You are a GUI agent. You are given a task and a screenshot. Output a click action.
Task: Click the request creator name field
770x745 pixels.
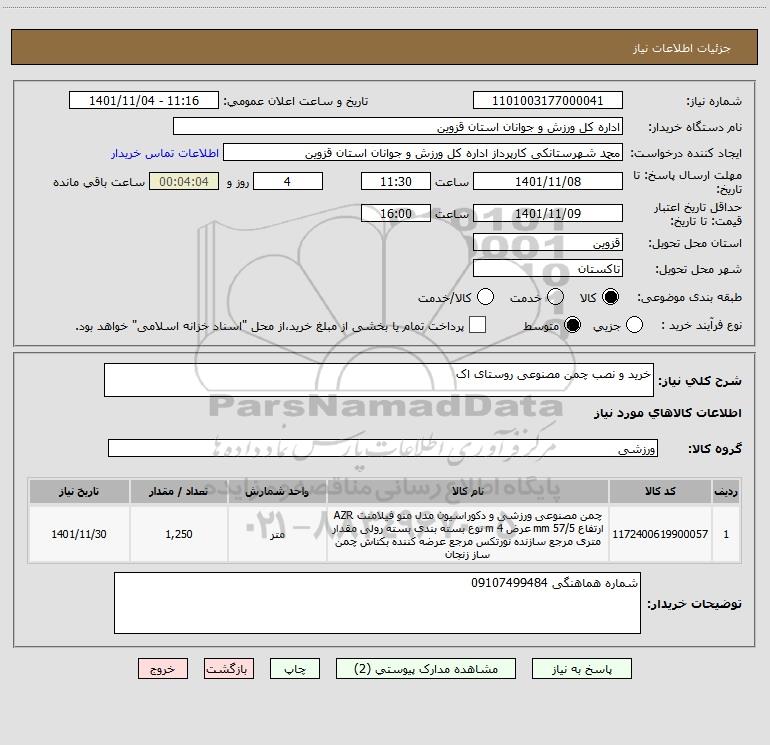(423, 153)
